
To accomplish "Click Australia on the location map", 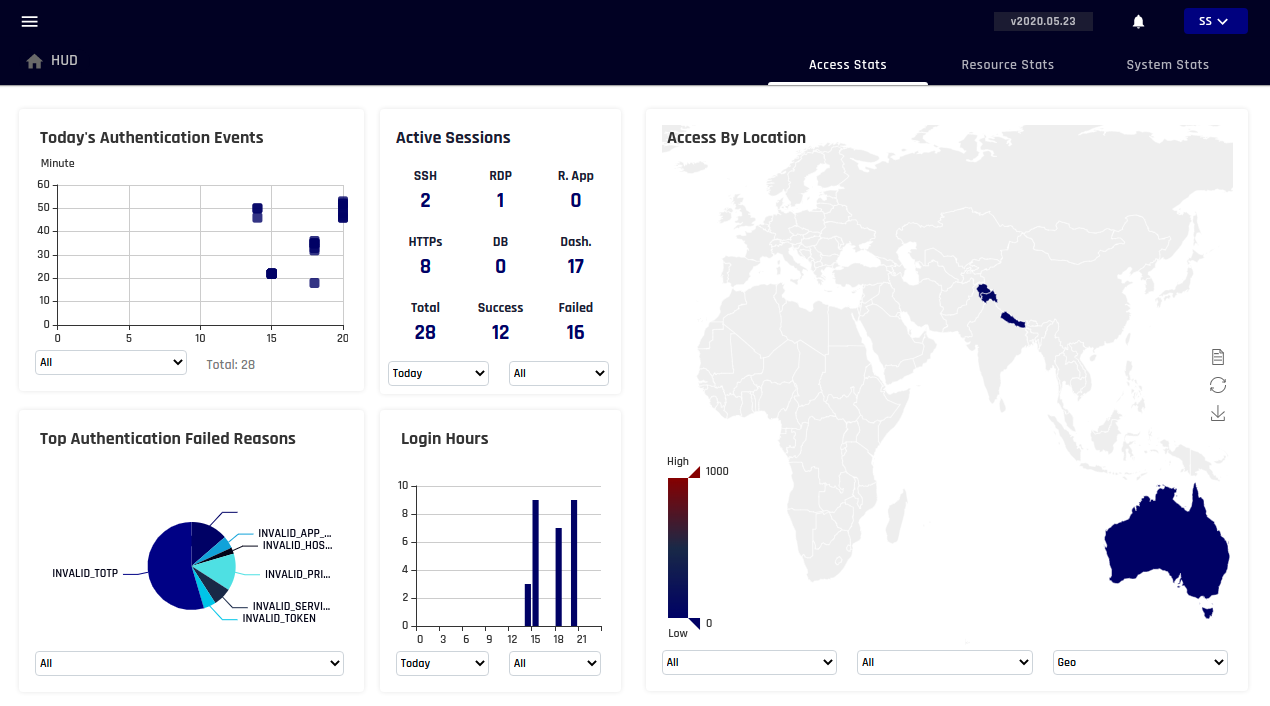I will tap(1165, 545).
